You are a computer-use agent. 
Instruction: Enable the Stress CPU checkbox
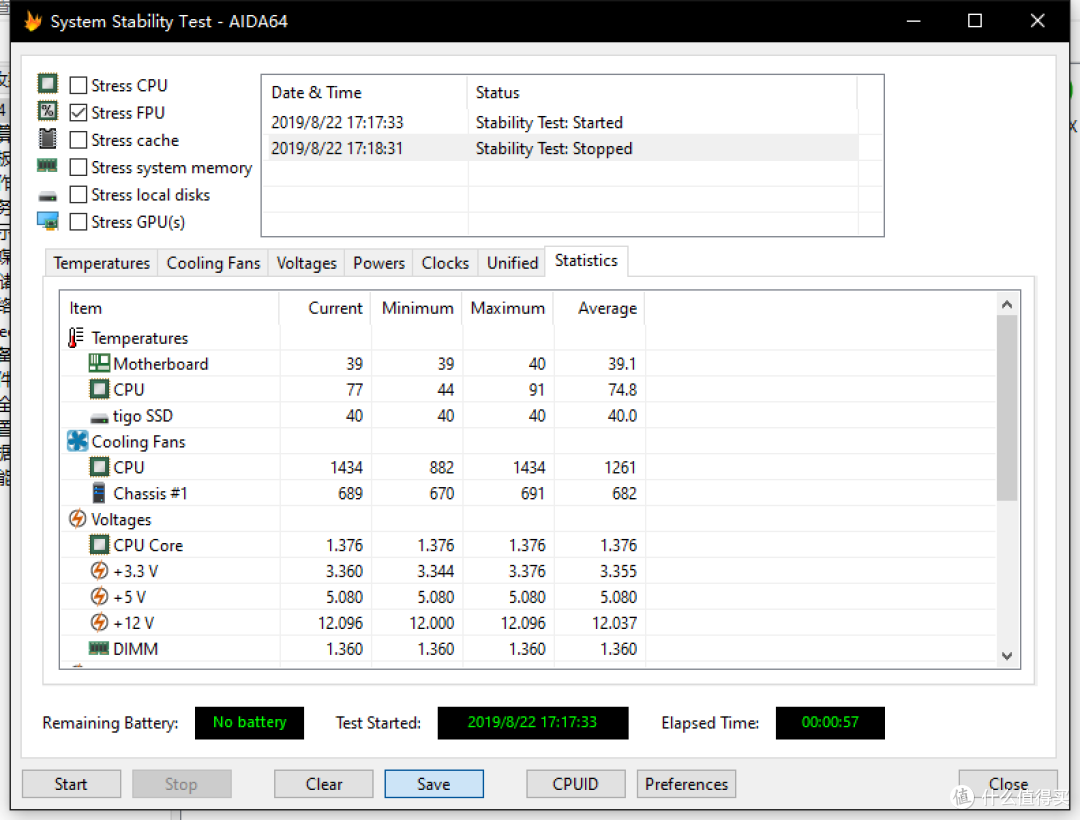coord(79,85)
